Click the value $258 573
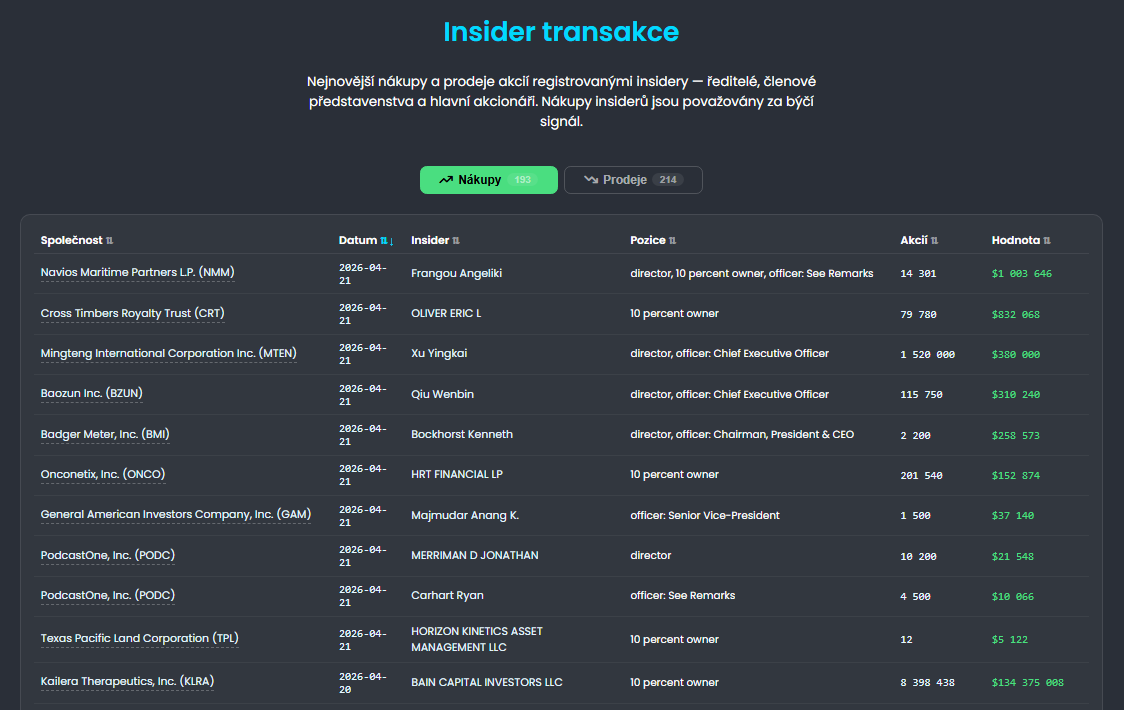1124x710 pixels. (x=1016, y=436)
